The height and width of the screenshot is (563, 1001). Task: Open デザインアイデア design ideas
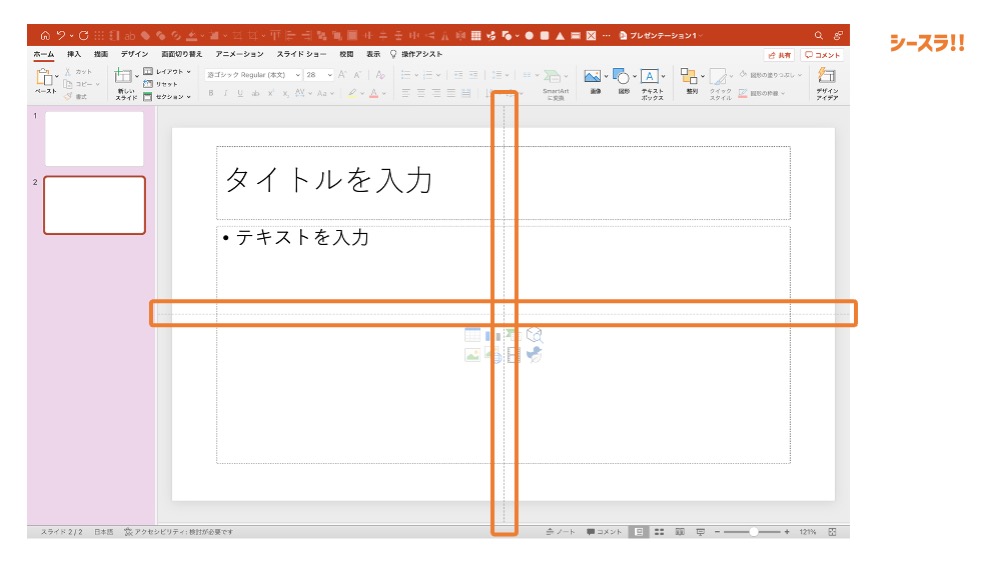pos(827,78)
